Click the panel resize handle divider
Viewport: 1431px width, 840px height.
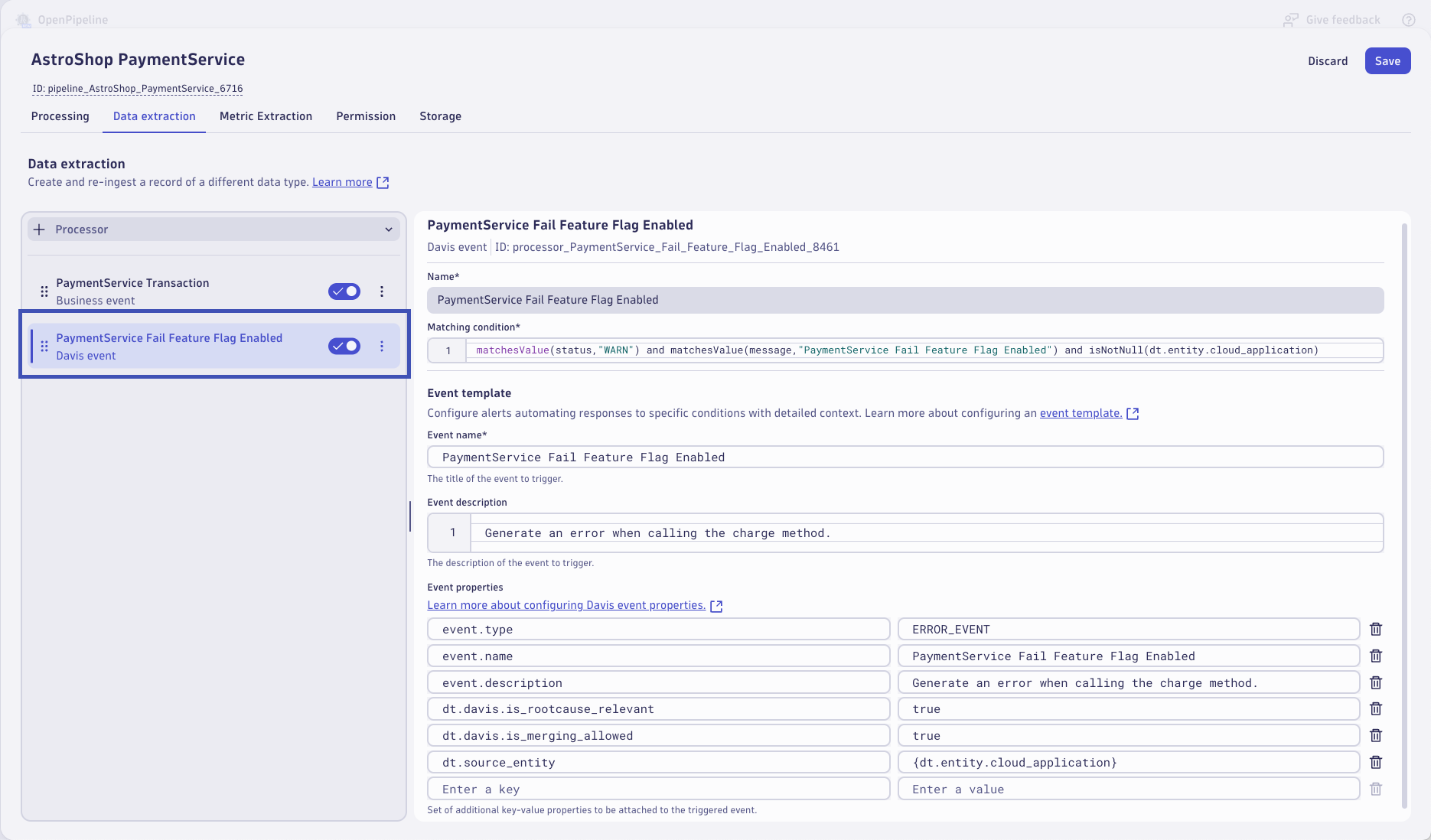[410, 516]
